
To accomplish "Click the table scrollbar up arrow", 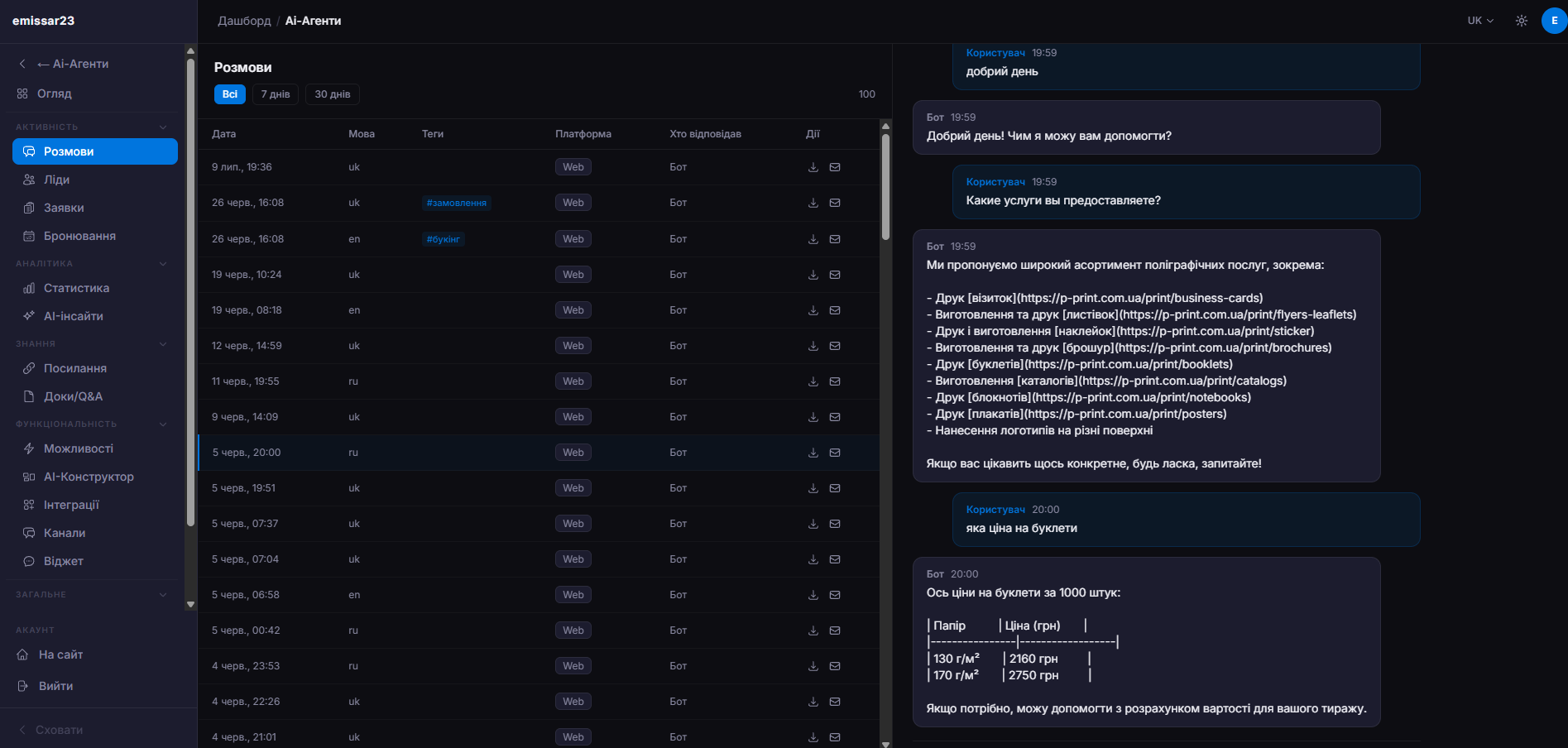I will (x=885, y=127).
